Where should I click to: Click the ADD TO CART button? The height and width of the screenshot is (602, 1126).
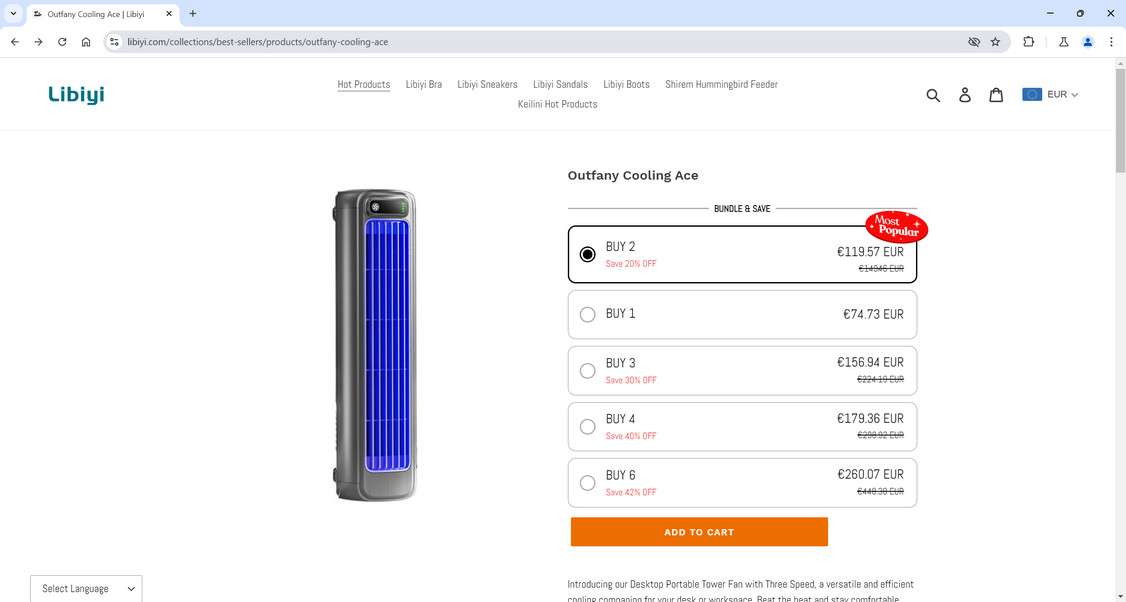(698, 531)
